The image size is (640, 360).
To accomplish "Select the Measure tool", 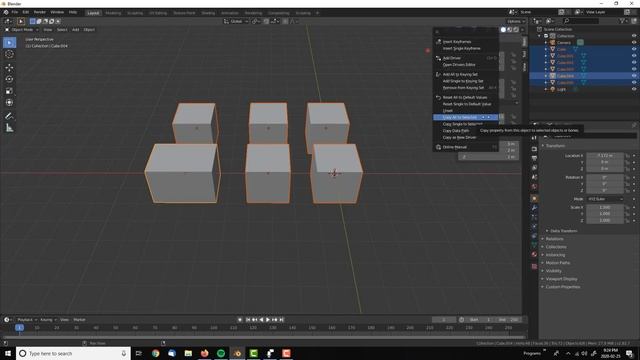I will tap(9, 128).
